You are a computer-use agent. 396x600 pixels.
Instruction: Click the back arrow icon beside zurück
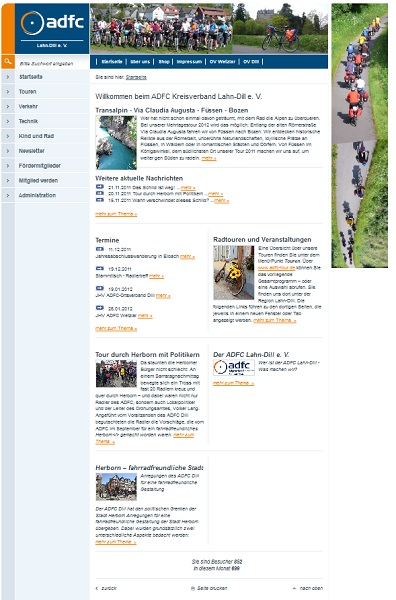click(x=97, y=588)
